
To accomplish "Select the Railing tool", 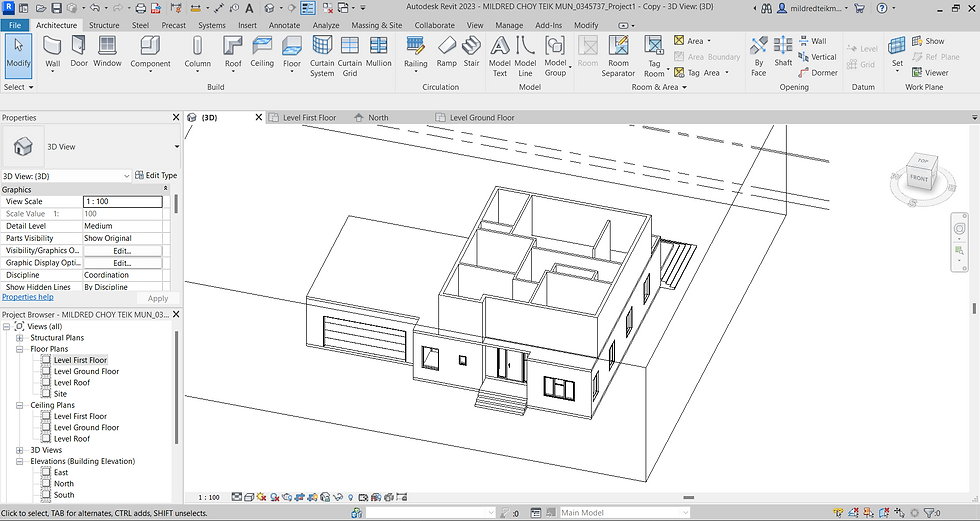I will point(416,52).
